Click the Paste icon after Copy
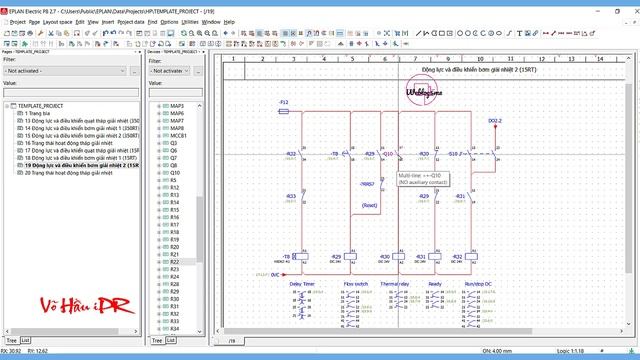 tap(67, 33)
